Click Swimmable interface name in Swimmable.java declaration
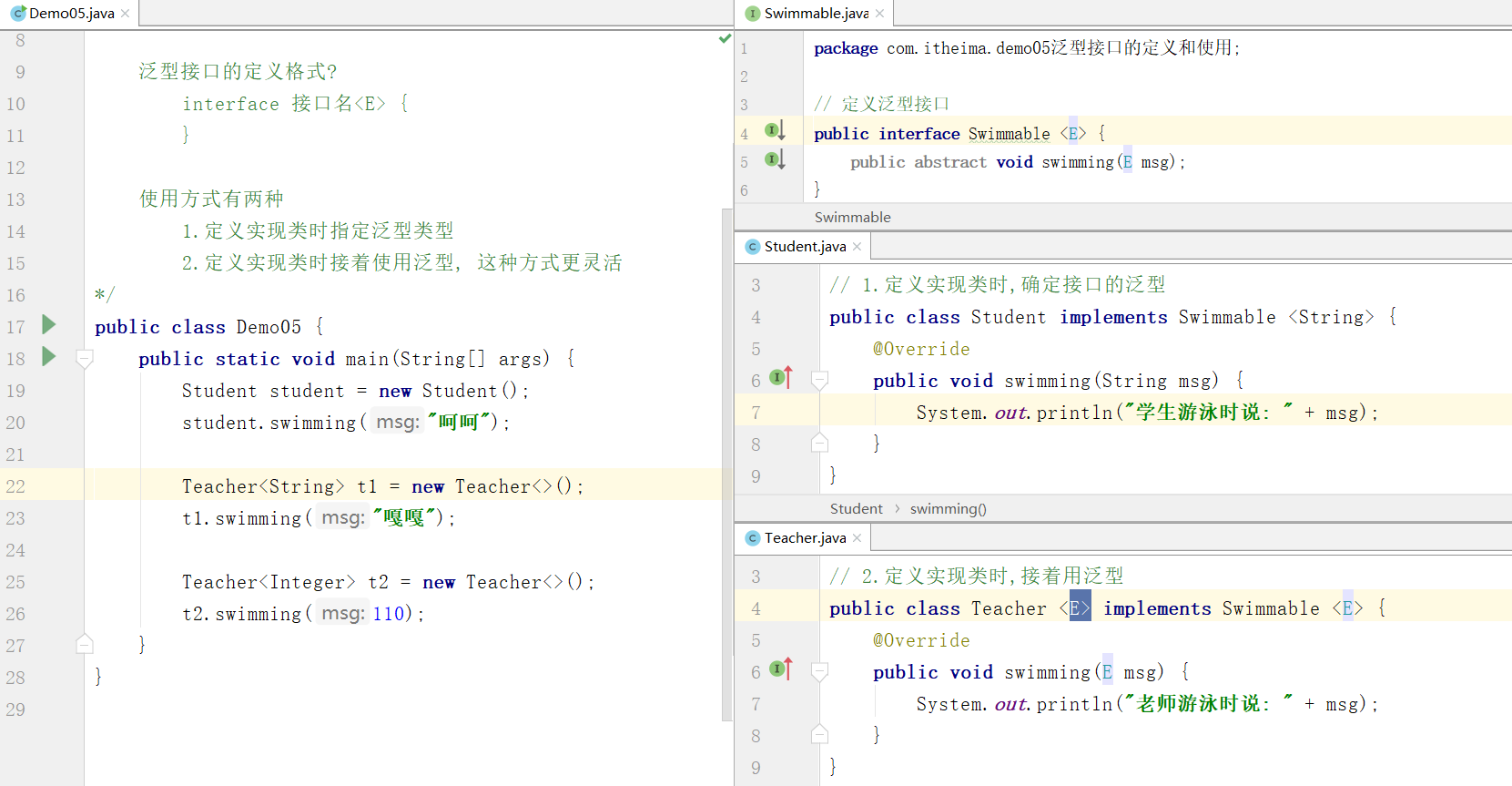 click(x=1009, y=134)
